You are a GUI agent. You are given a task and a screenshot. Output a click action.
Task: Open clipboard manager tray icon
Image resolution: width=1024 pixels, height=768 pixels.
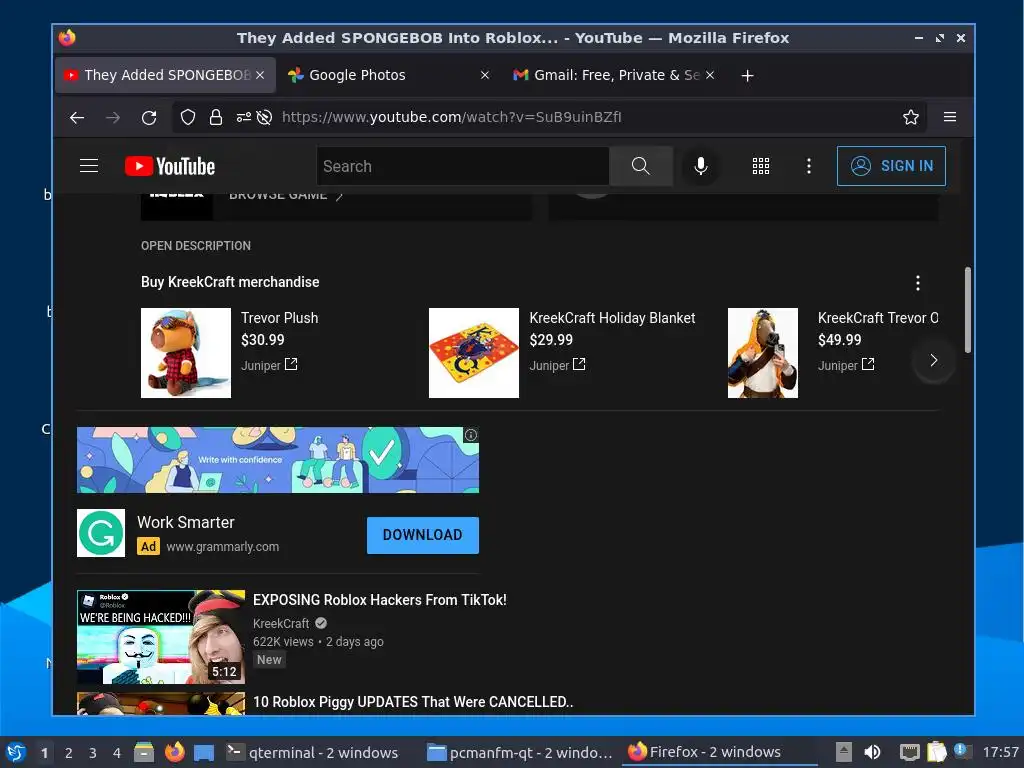click(x=936, y=752)
